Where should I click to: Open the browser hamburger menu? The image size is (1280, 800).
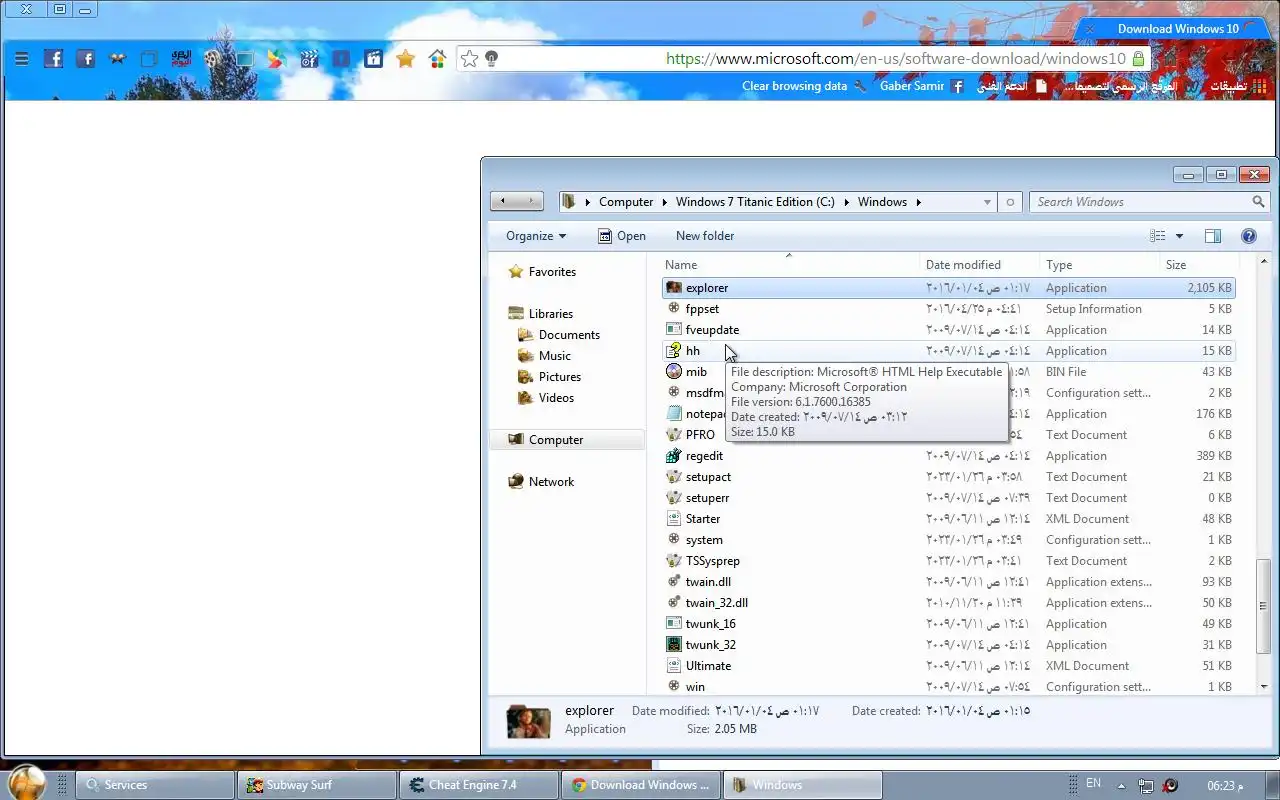[x=21, y=59]
